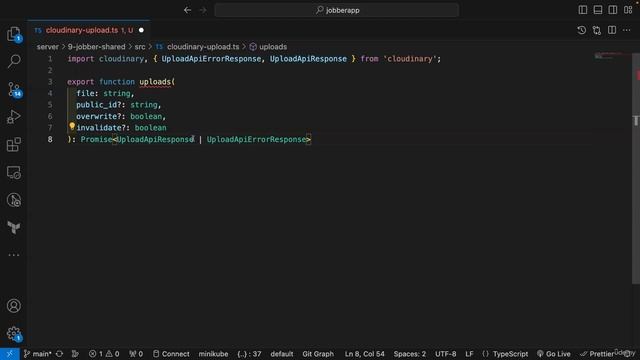Click Connect in the status bar

point(171,354)
